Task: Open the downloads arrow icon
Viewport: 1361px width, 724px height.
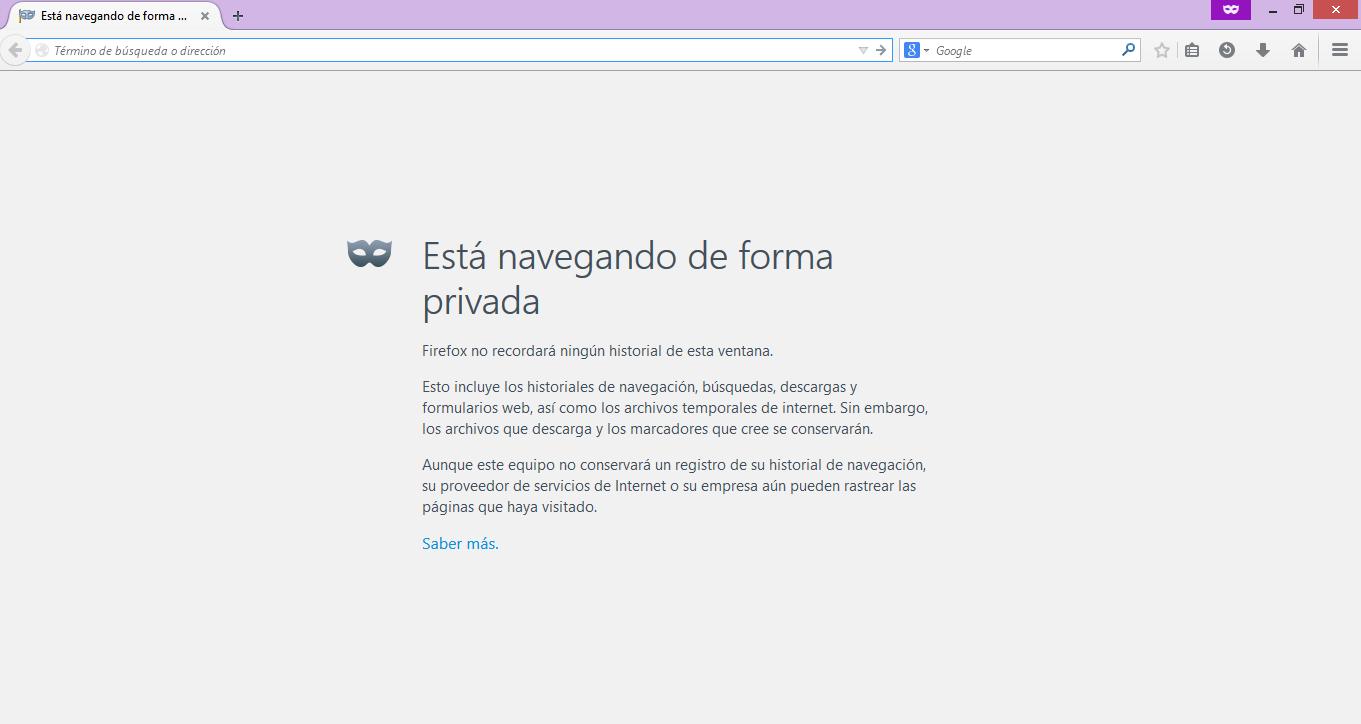Action: pos(1263,50)
